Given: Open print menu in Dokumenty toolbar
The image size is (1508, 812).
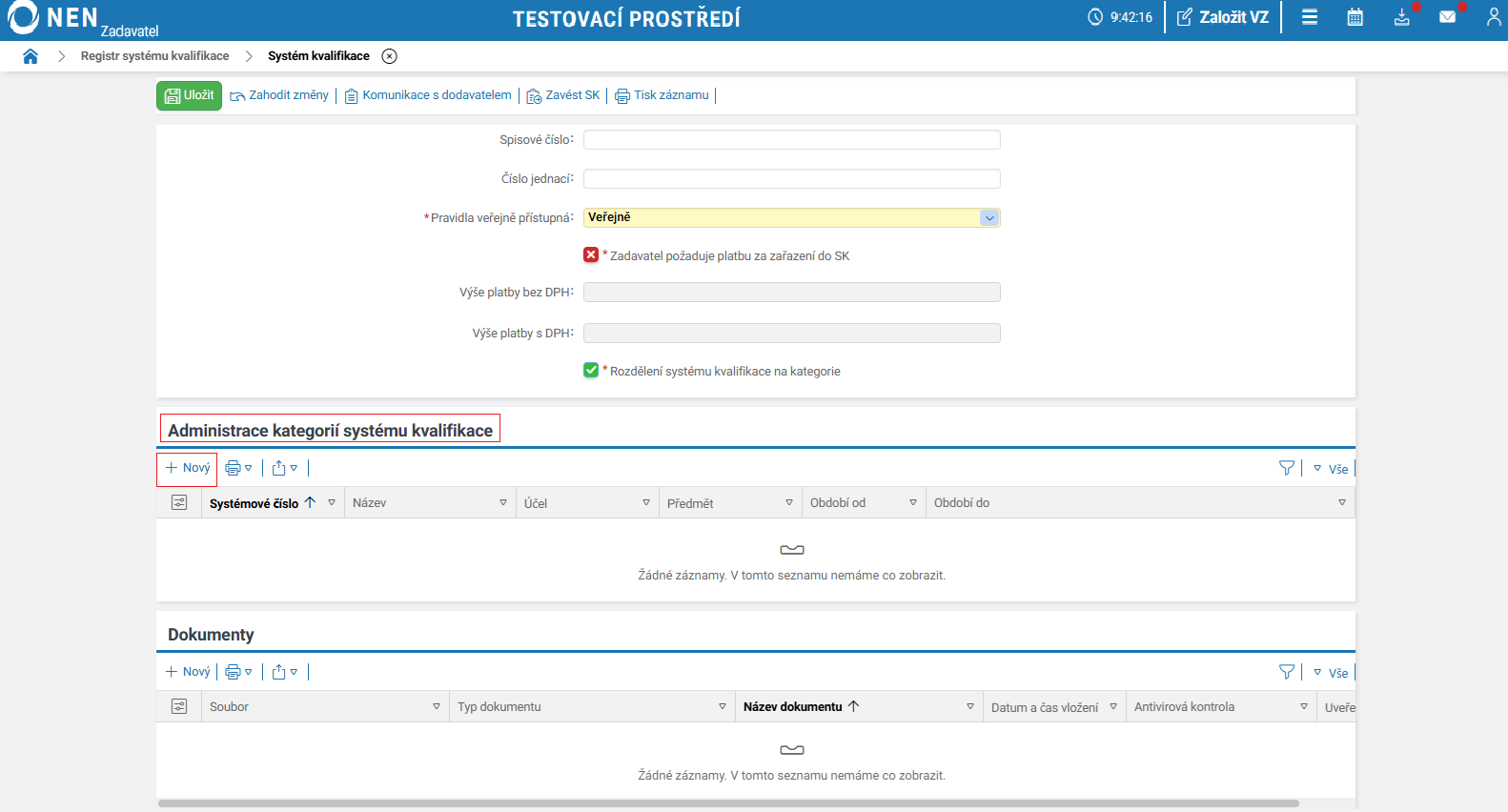Looking at the screenshot, I should point(238,672).
